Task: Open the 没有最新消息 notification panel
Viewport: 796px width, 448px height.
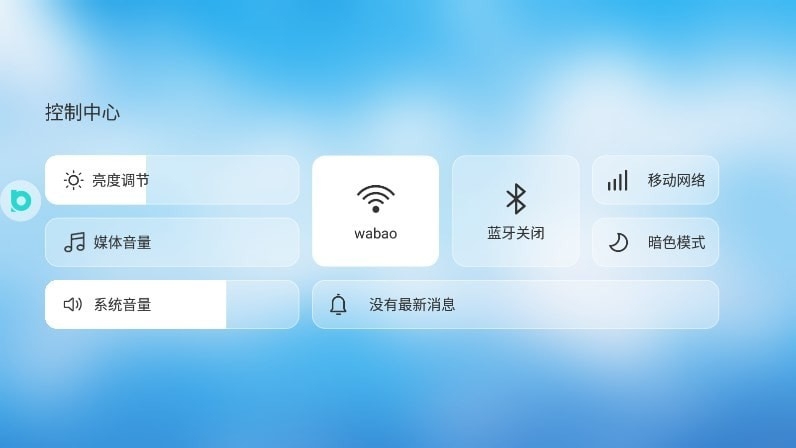Action: (515, 304)
